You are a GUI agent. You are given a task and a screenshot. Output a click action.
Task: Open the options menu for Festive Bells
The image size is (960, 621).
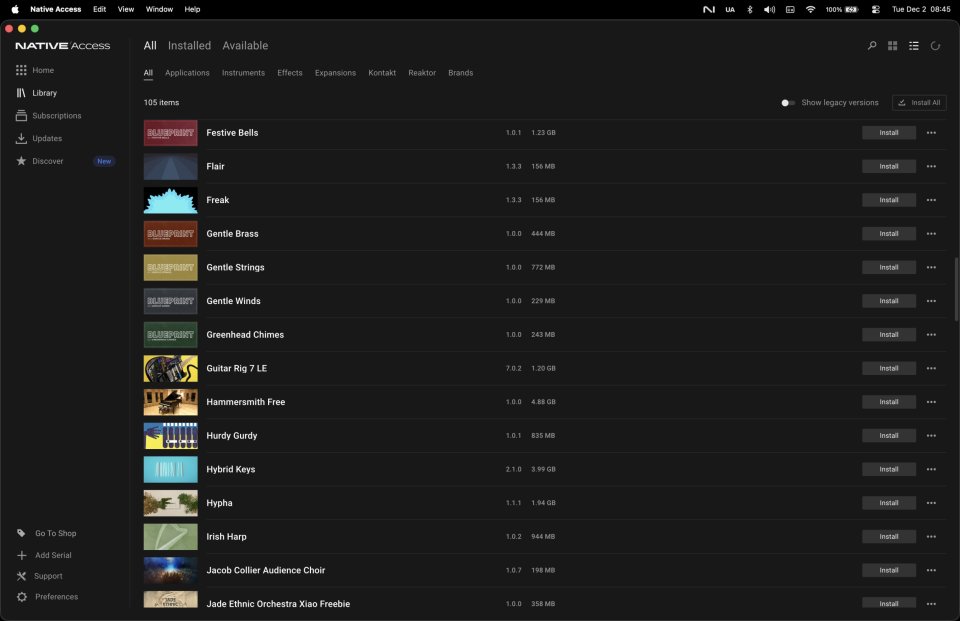(x=930, y=132)
